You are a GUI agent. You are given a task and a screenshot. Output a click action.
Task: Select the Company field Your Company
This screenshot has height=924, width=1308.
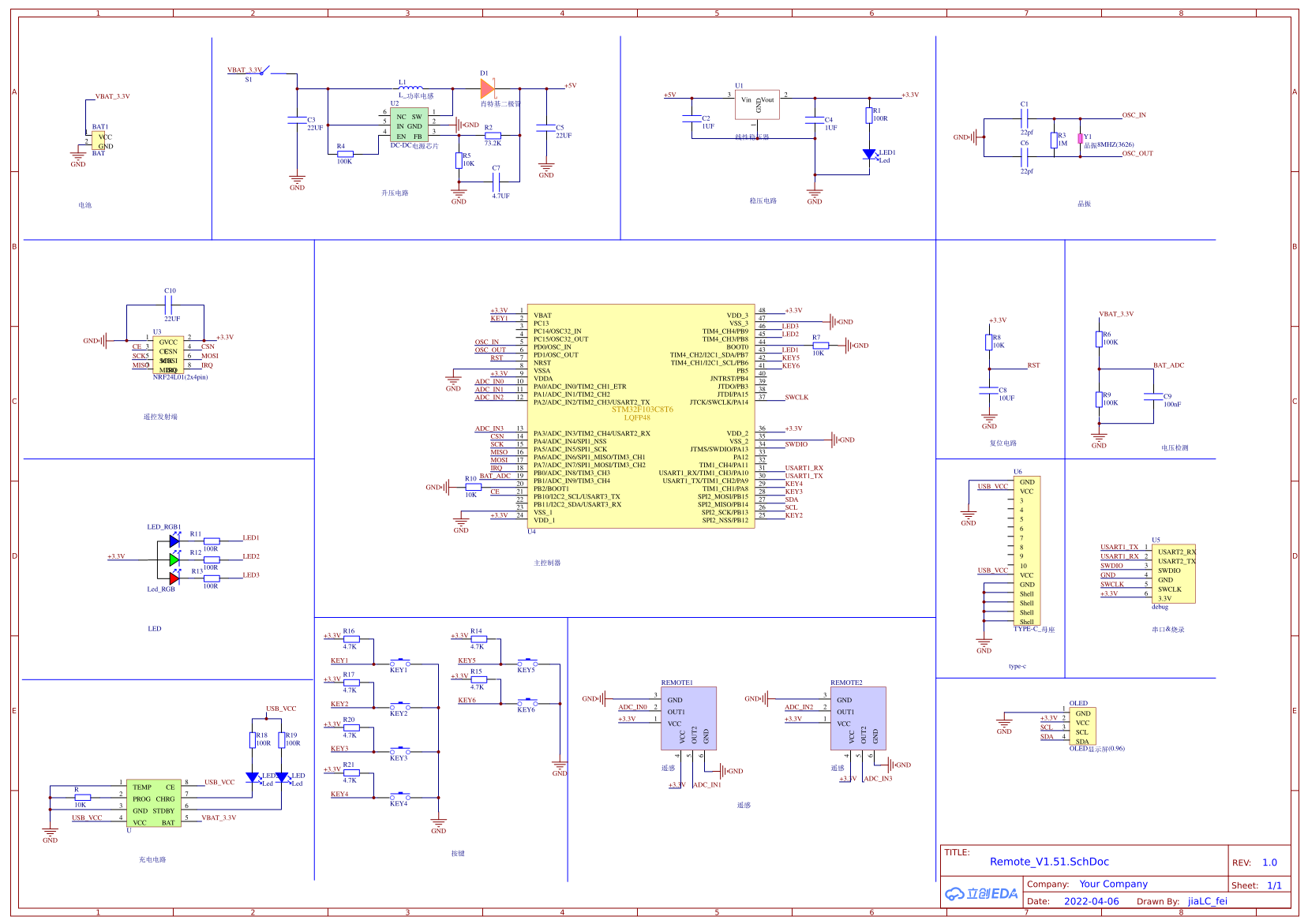1114,884
